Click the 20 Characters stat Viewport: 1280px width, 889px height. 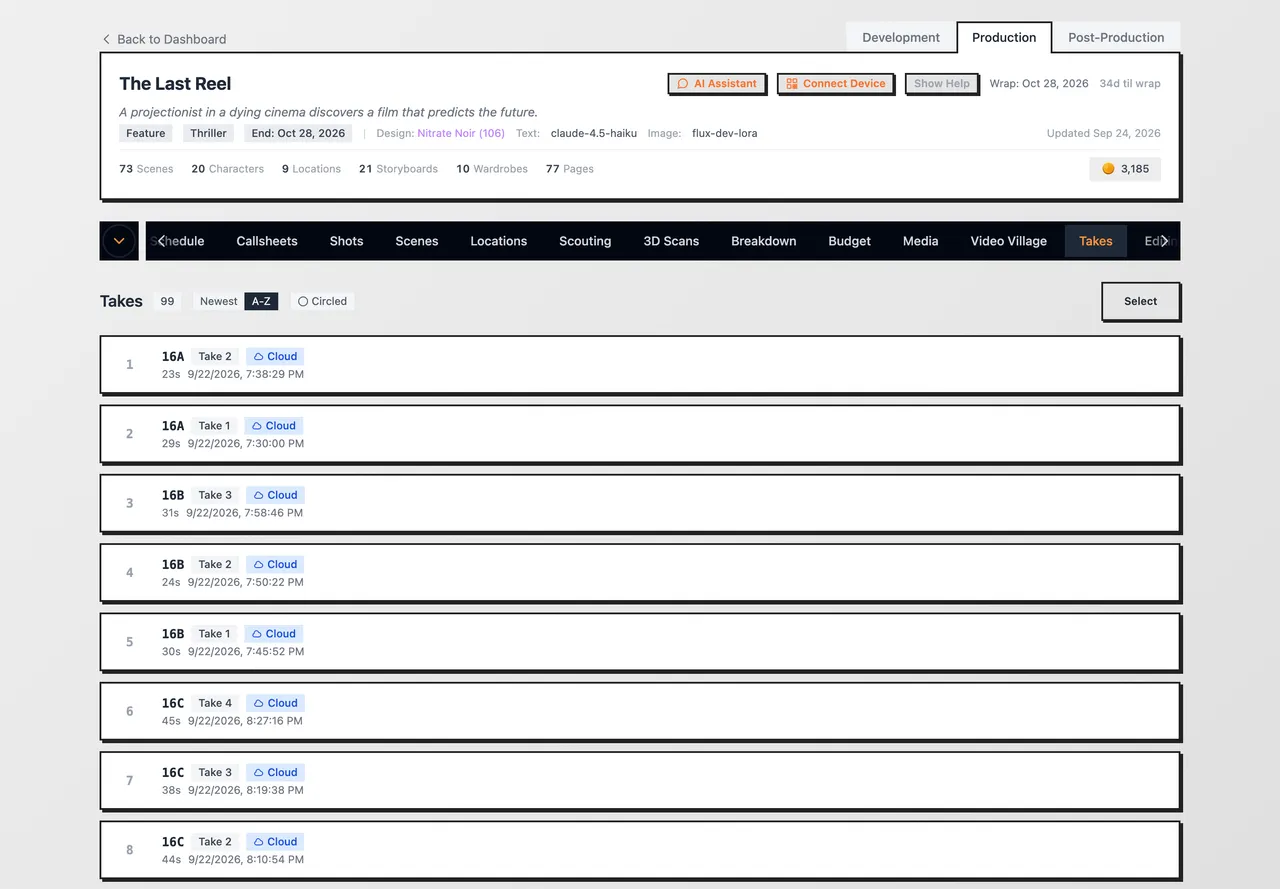coord(228,169)
